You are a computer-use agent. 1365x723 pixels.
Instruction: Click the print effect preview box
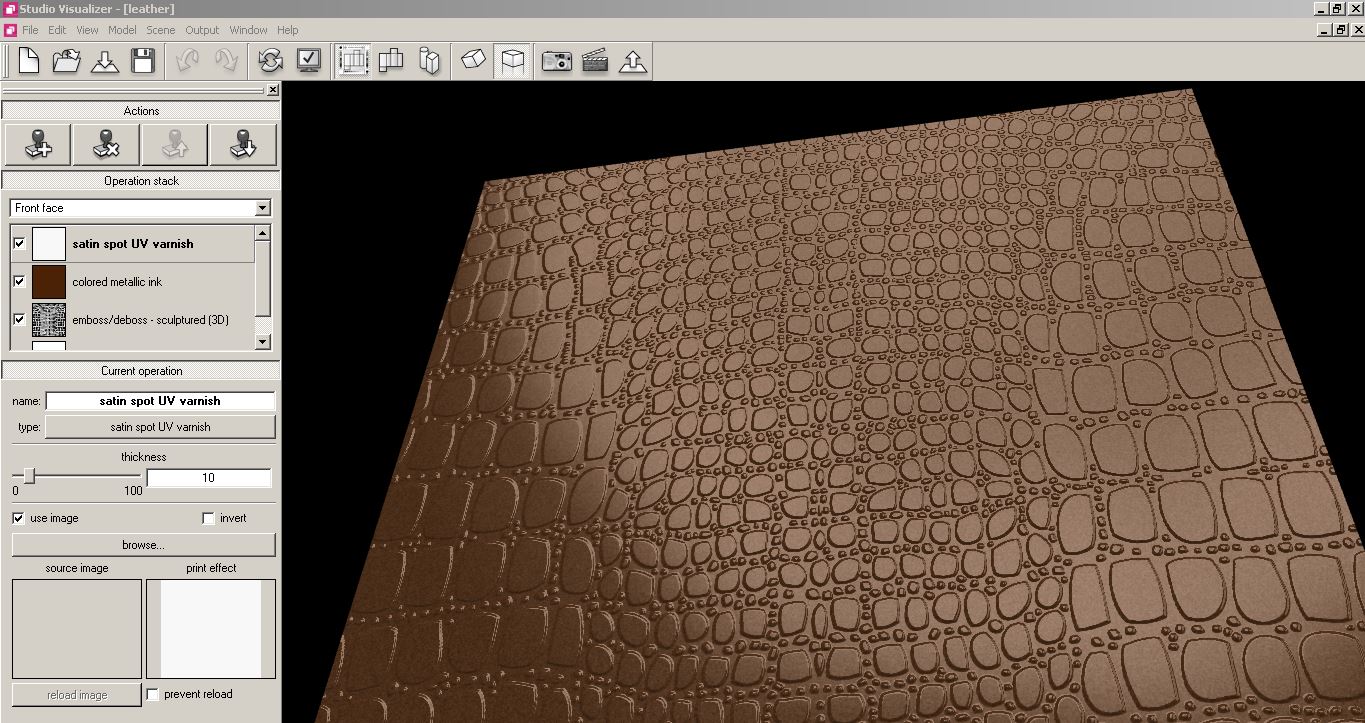211,629
